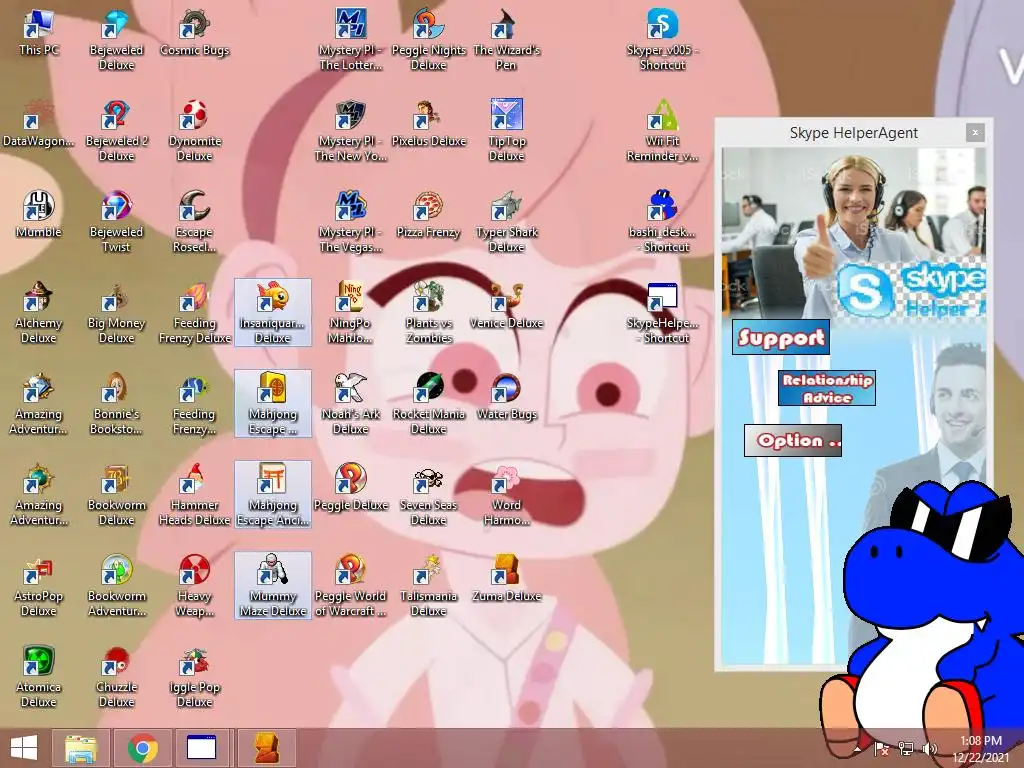Click the Typer Shark Deluxe icon
This screenshot has width=1024, height=768.
coord(506,221)
